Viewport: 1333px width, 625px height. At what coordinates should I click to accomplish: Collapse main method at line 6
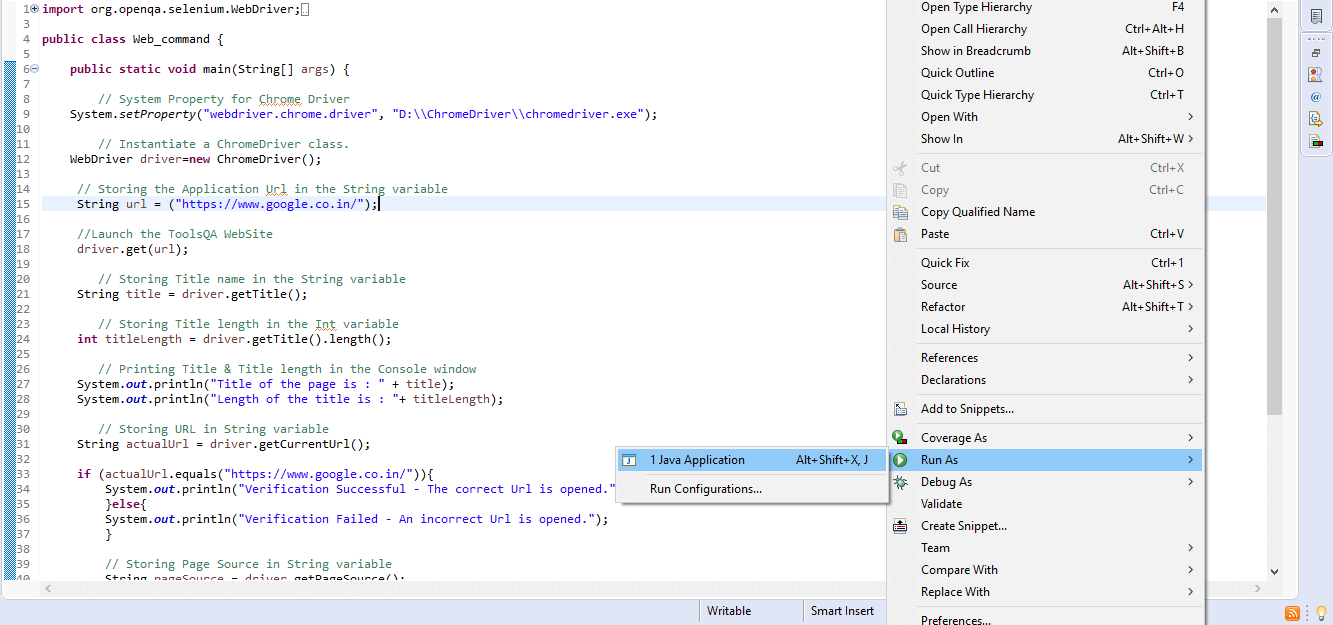[x=34, y=69]
